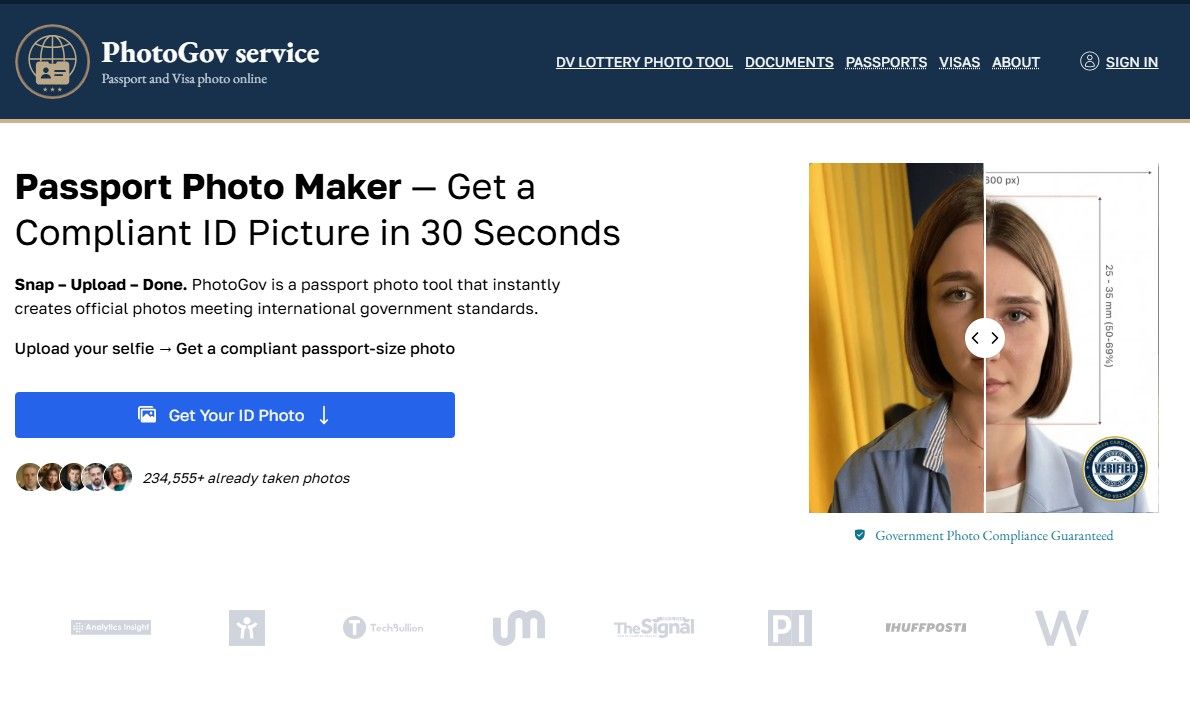The width and height of the screenshot is (1190, 712).
Task: Click the TechBullion logo
Action: 383,627
